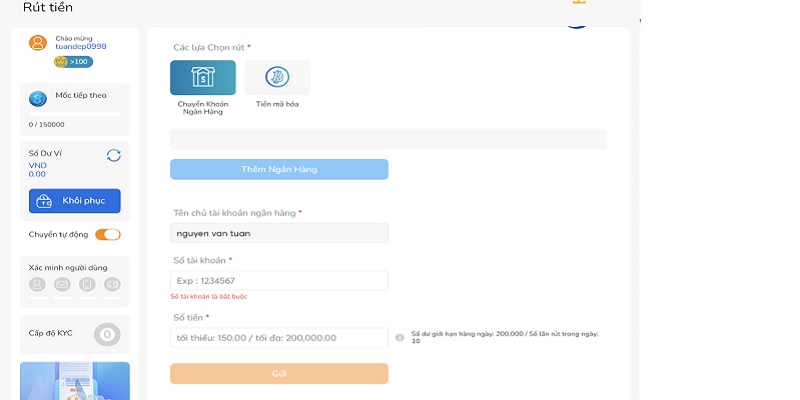Viewport: 800px width, 400px height.
Task: Click the refresh wallet balance icon
Action: [113, 155]
